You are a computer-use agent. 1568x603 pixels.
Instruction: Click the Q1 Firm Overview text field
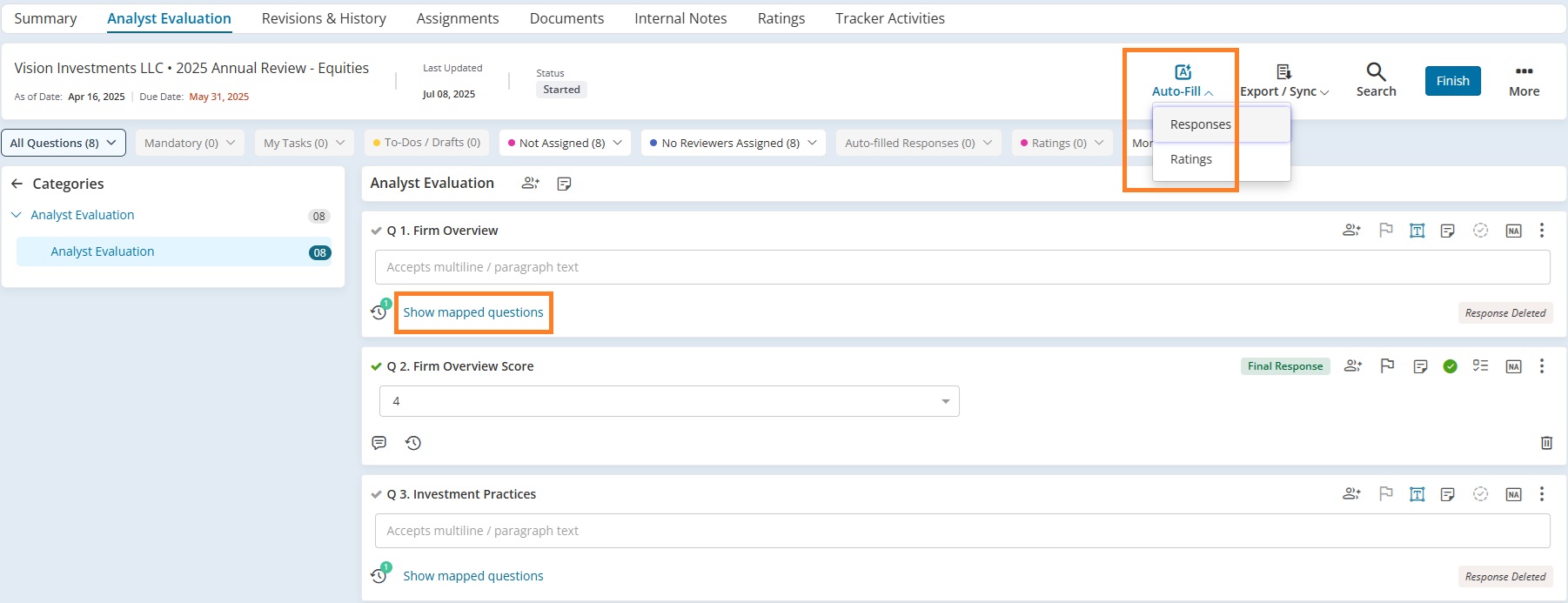[962, 267]
